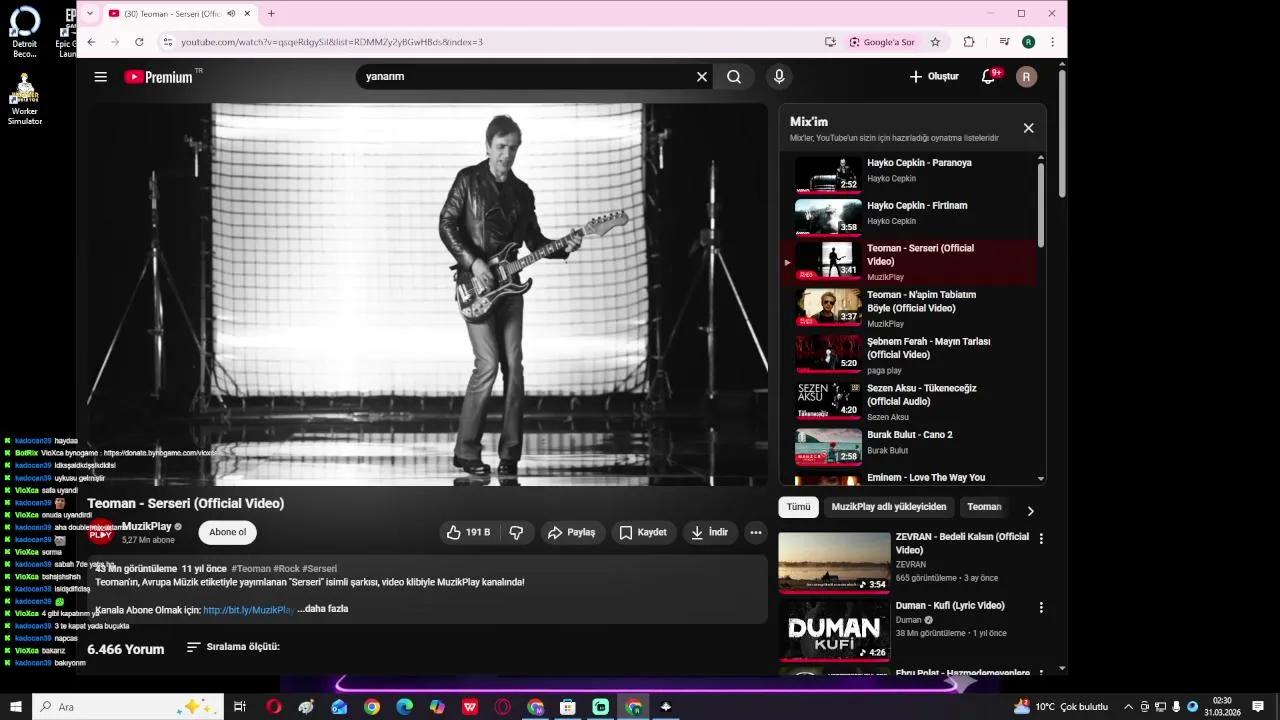This screenshot has height=720, width=1280.
Task: Open more actions three-dot menu below video
Action: point(756,532)
